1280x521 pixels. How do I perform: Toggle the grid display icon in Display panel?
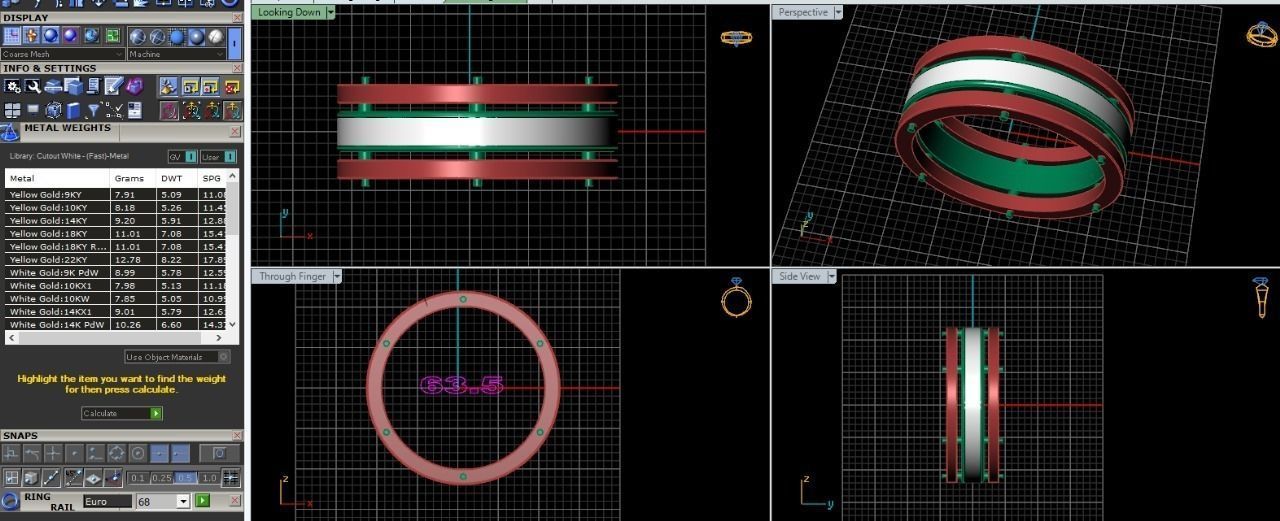[12, 36]
